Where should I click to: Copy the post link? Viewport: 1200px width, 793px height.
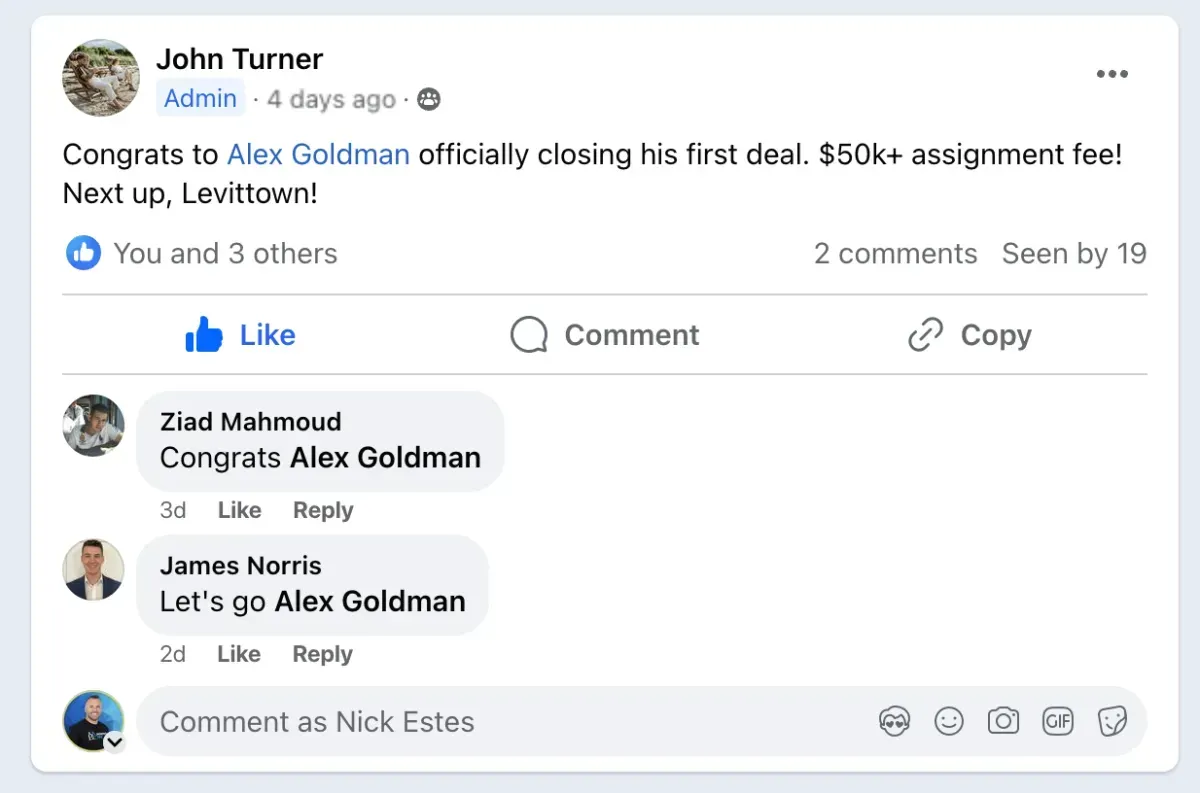tap(969, 335)
